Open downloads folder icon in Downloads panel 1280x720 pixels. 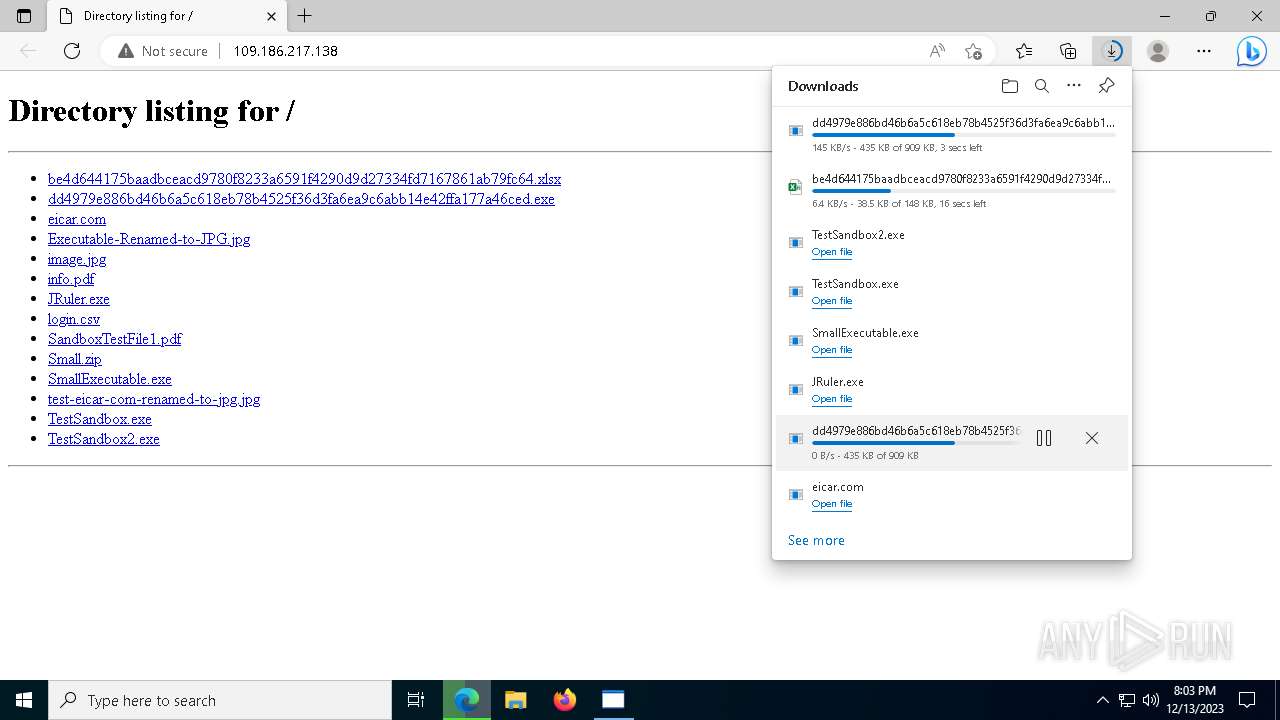click(1010, 86)
